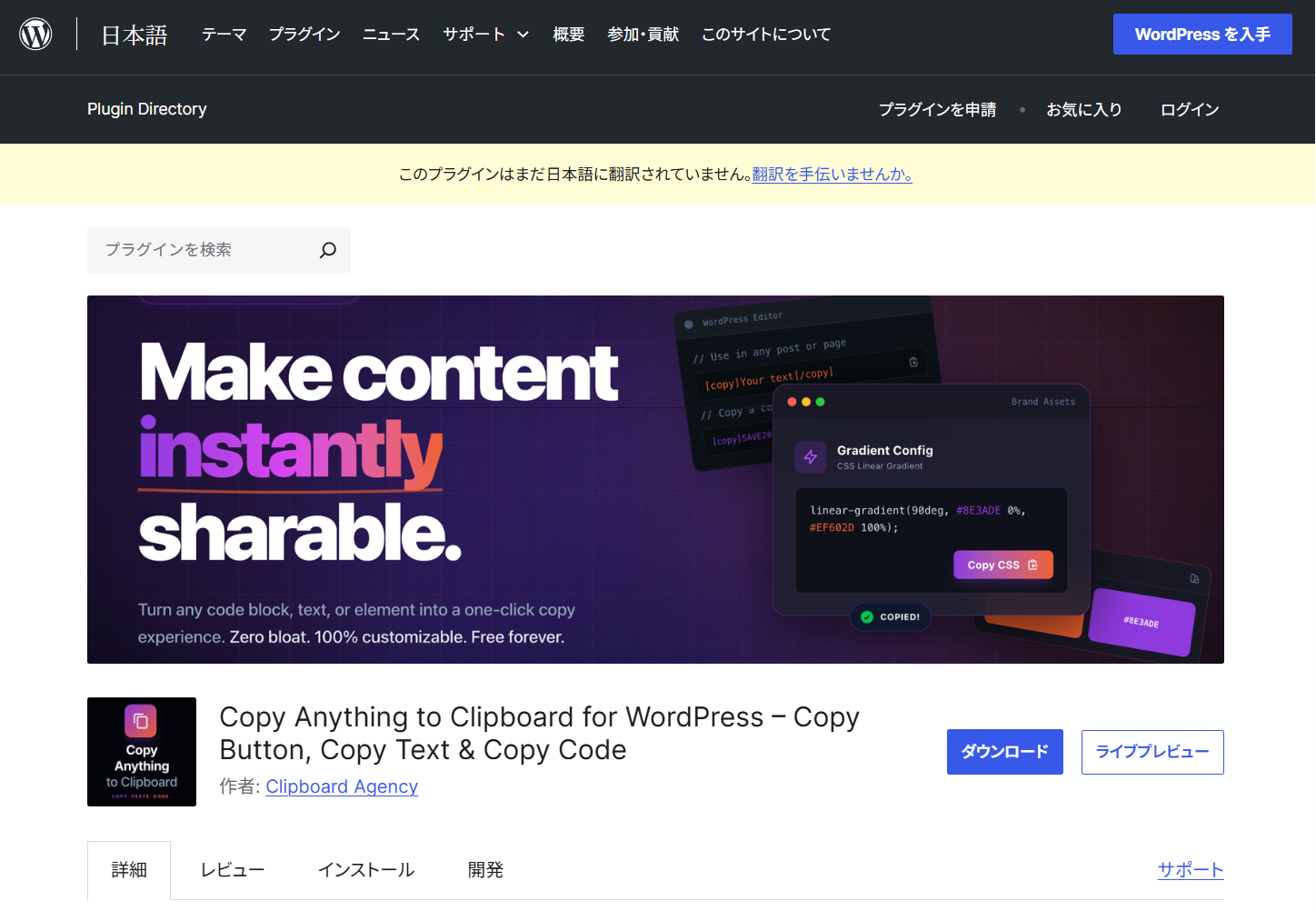Click the 翻訳を手伝いませんか translation link
Viewport: 1316px width, 911px height.
point(832,175)
